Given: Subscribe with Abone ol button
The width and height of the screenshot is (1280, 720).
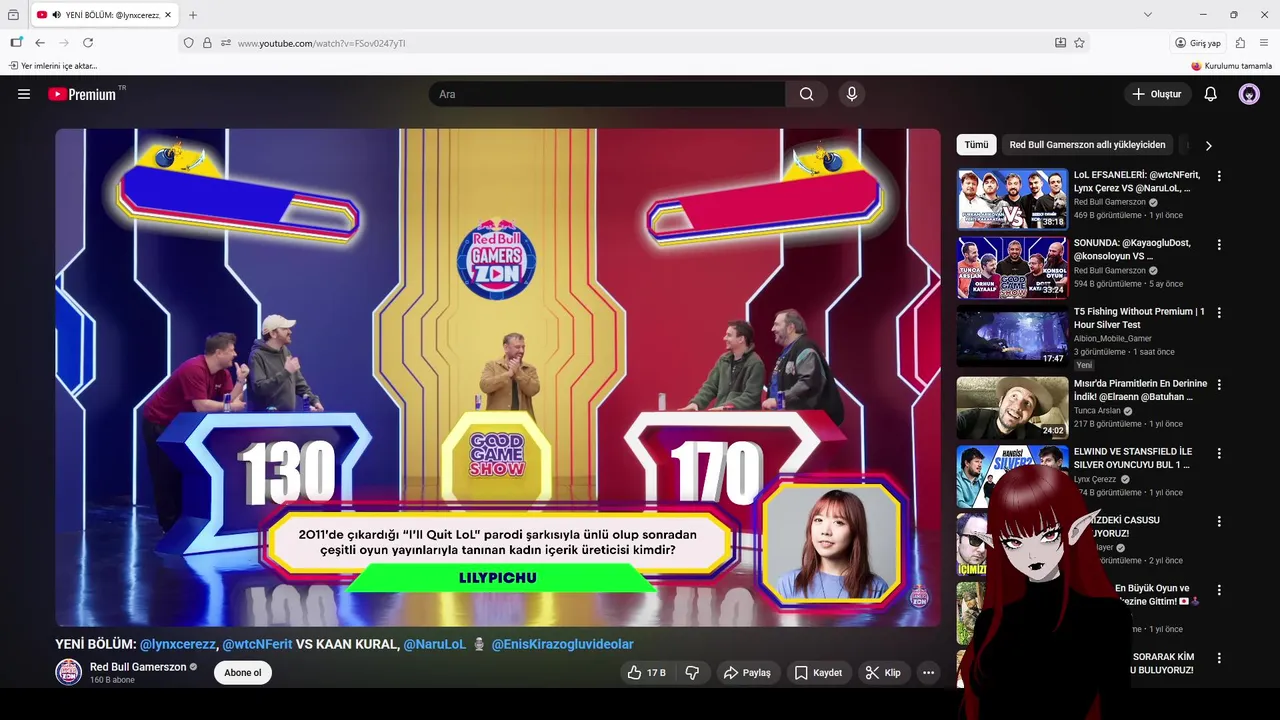Looking at the screenshot, I should click(243, 673).
